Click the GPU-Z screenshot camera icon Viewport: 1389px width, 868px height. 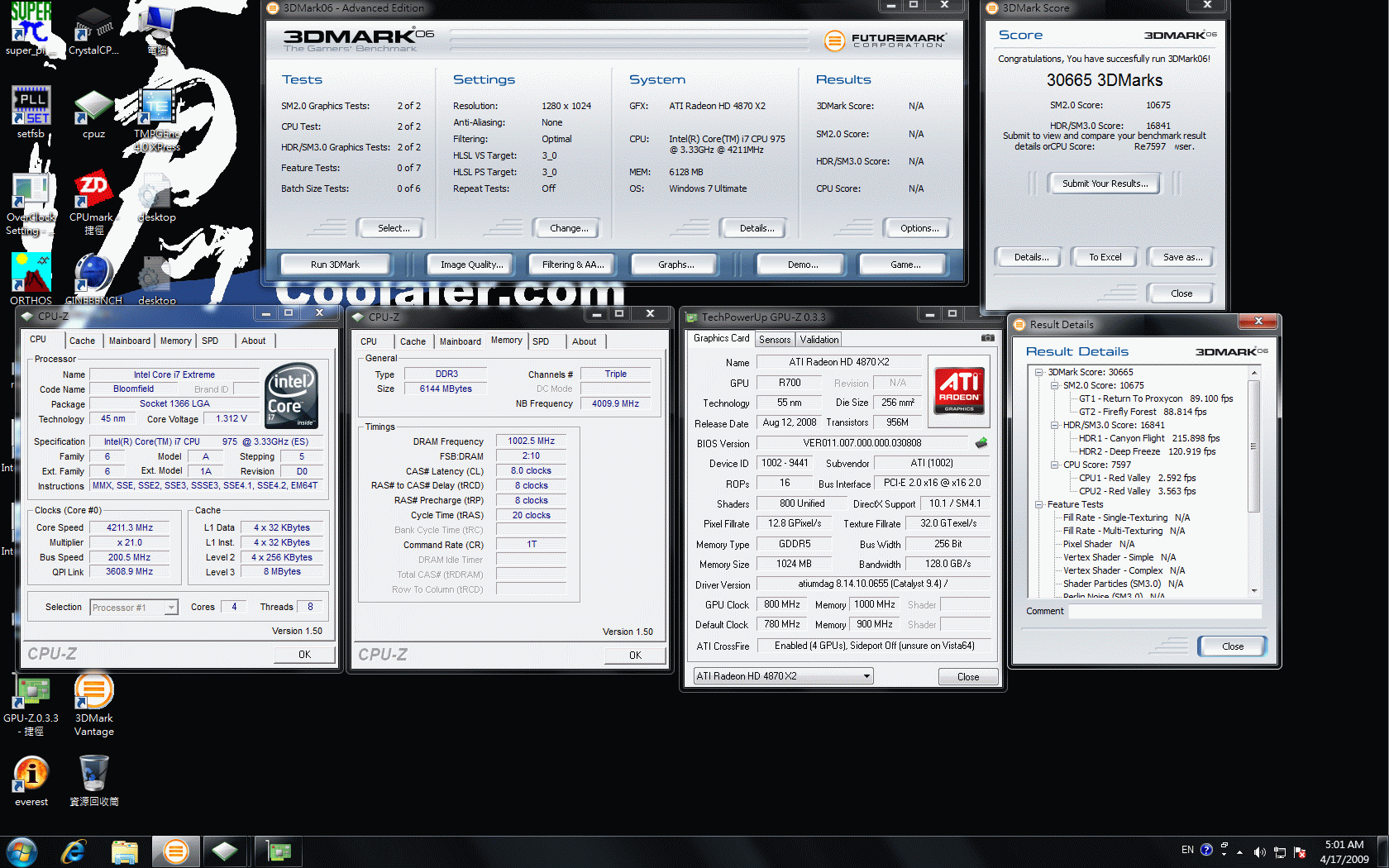(x=987, y=338)
